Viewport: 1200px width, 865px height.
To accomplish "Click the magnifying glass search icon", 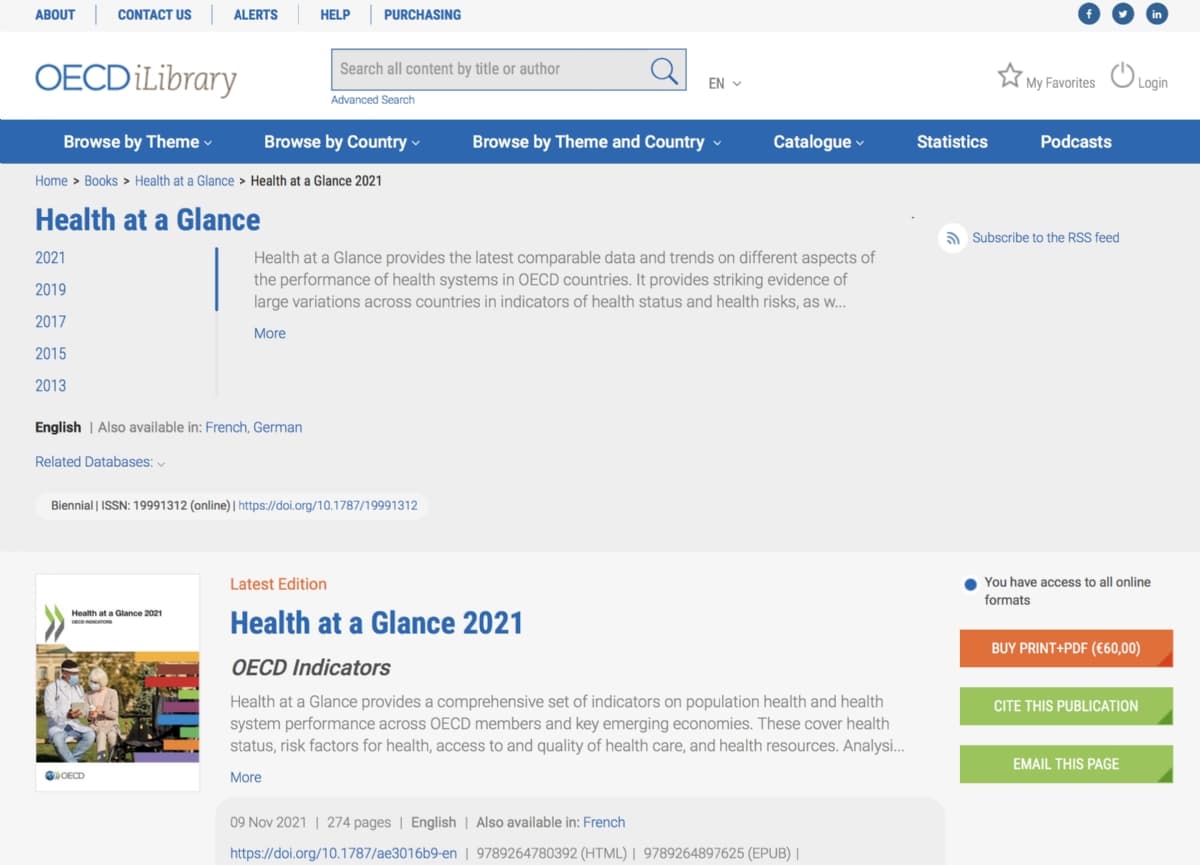I will click(x=664, y=70).
